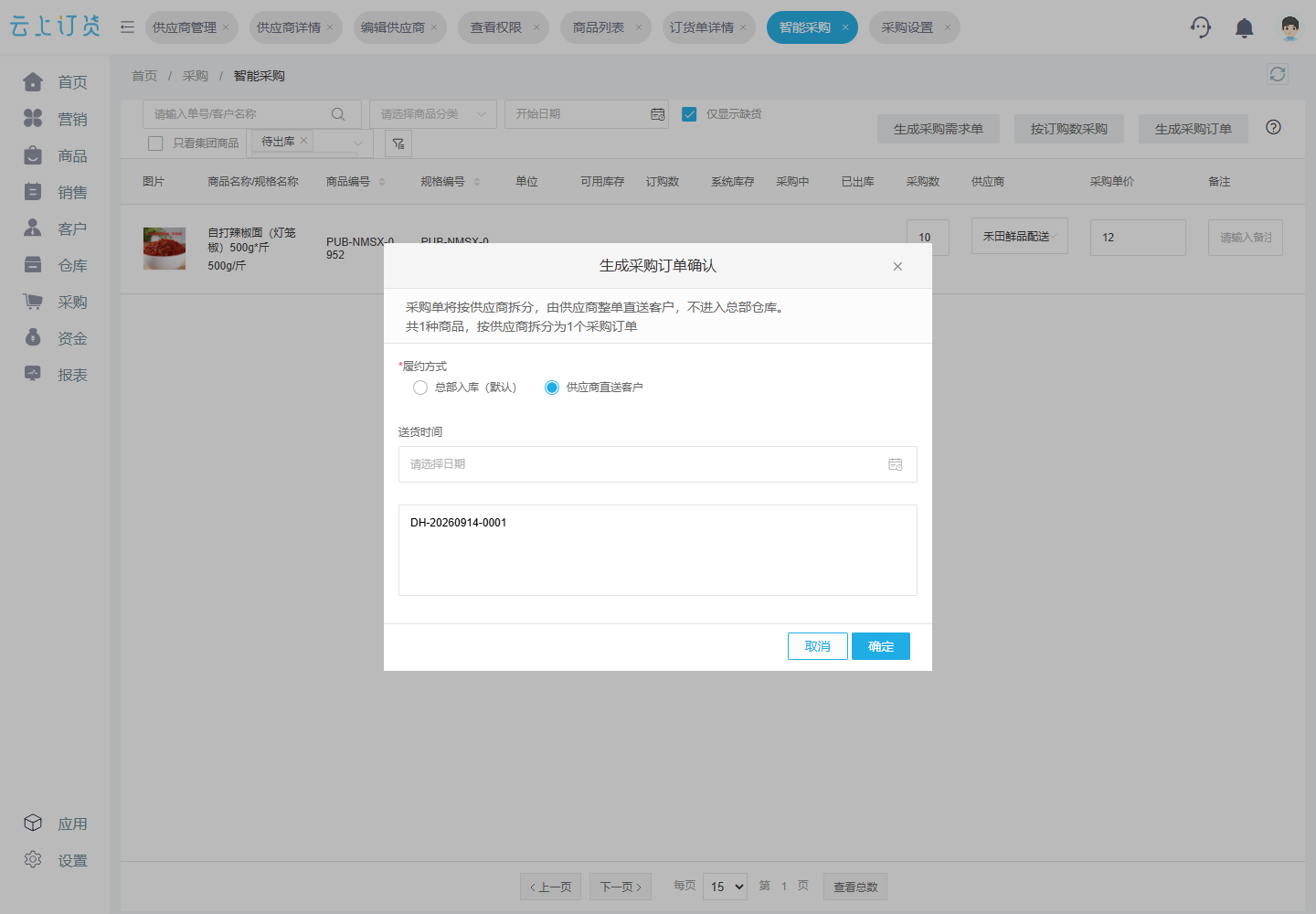Open the notification bell
The width and height of the screenshot is (1316, 914).
click(x=1245, y=27)
